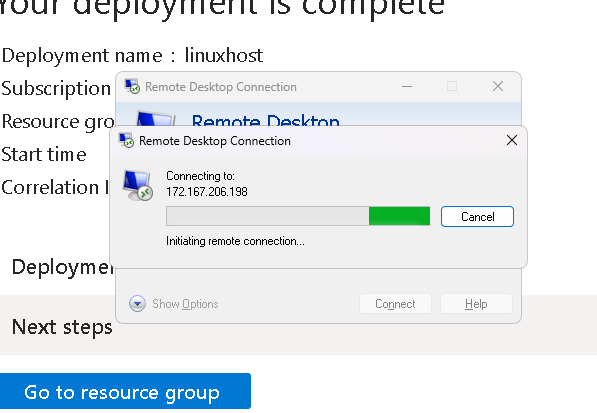The width and height of the screenshot is (597, 413).
Task: Click the 'Initiating remote connection...' status text
Action: click(235, 241)
